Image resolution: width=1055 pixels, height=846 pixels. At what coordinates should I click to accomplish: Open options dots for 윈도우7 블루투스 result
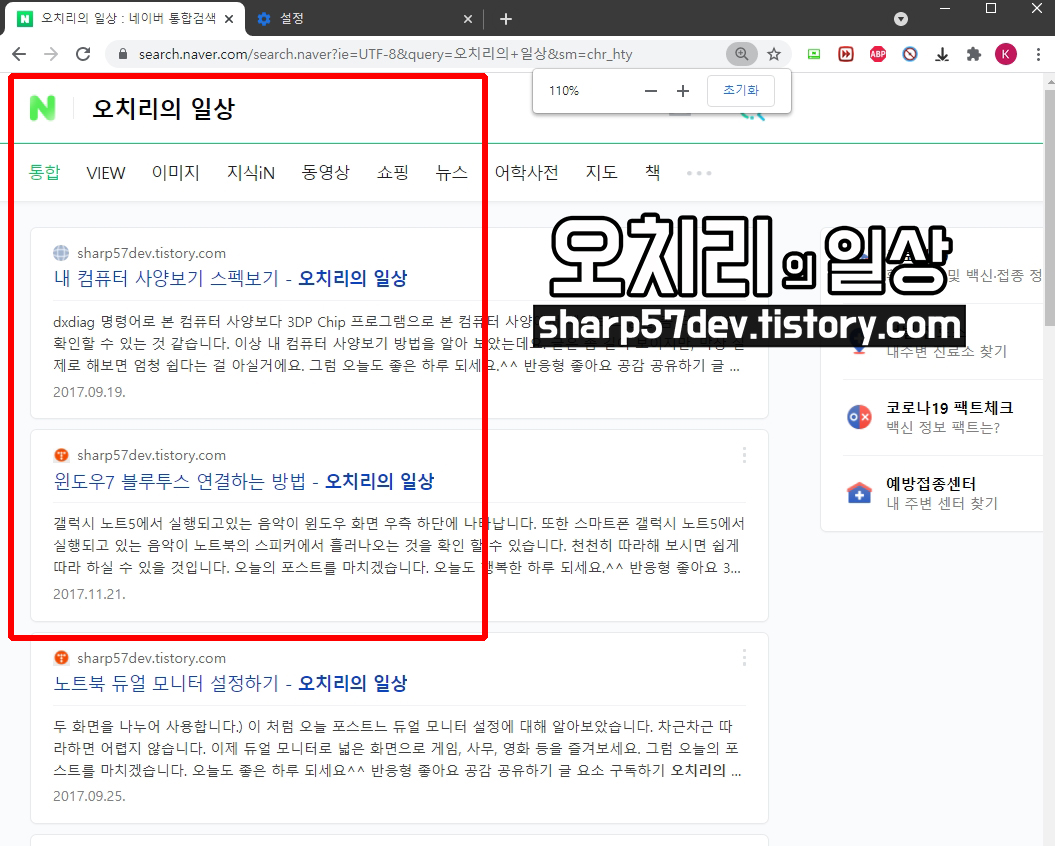click(x=744, y=455)
